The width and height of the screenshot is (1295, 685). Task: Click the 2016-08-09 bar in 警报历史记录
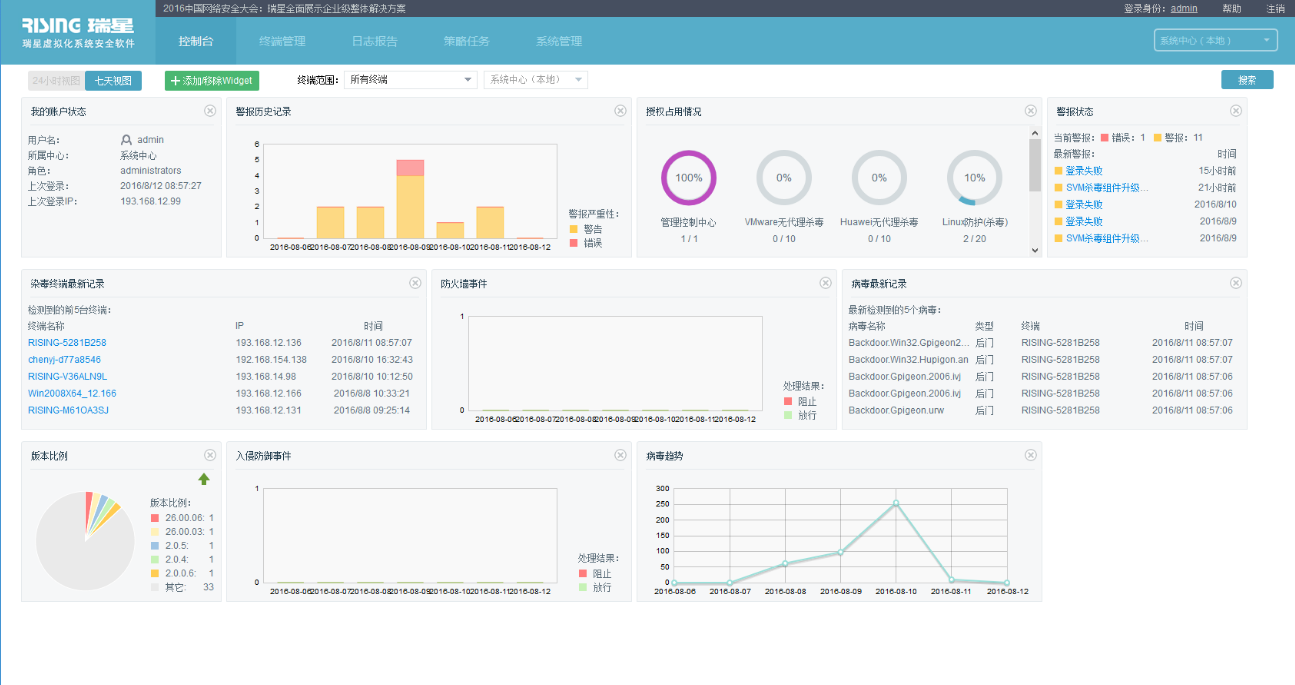pos(410,198)
